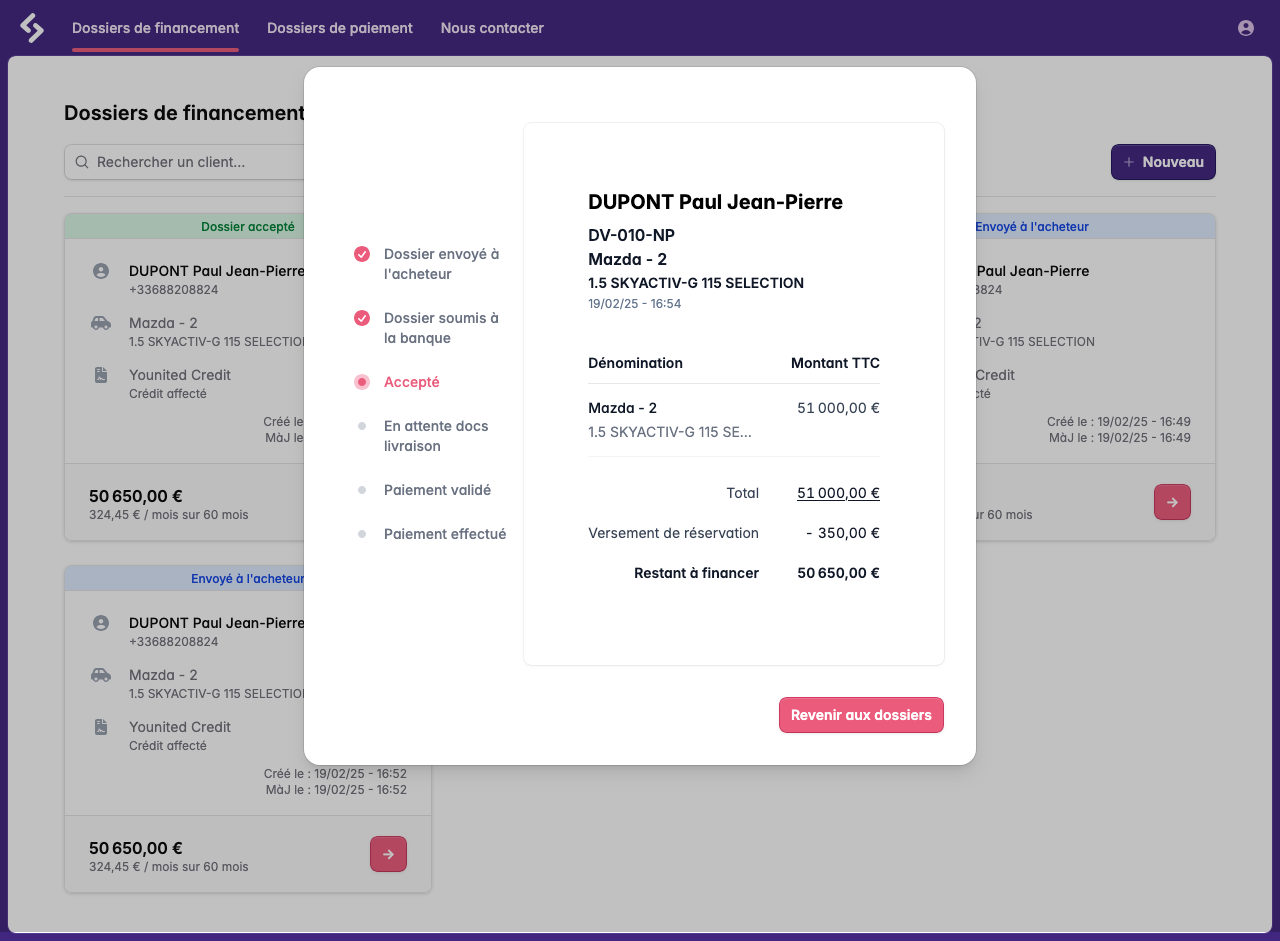Click the underlined Total amount 51 000,00 €

pyautogui.click(x=838, y=493)
